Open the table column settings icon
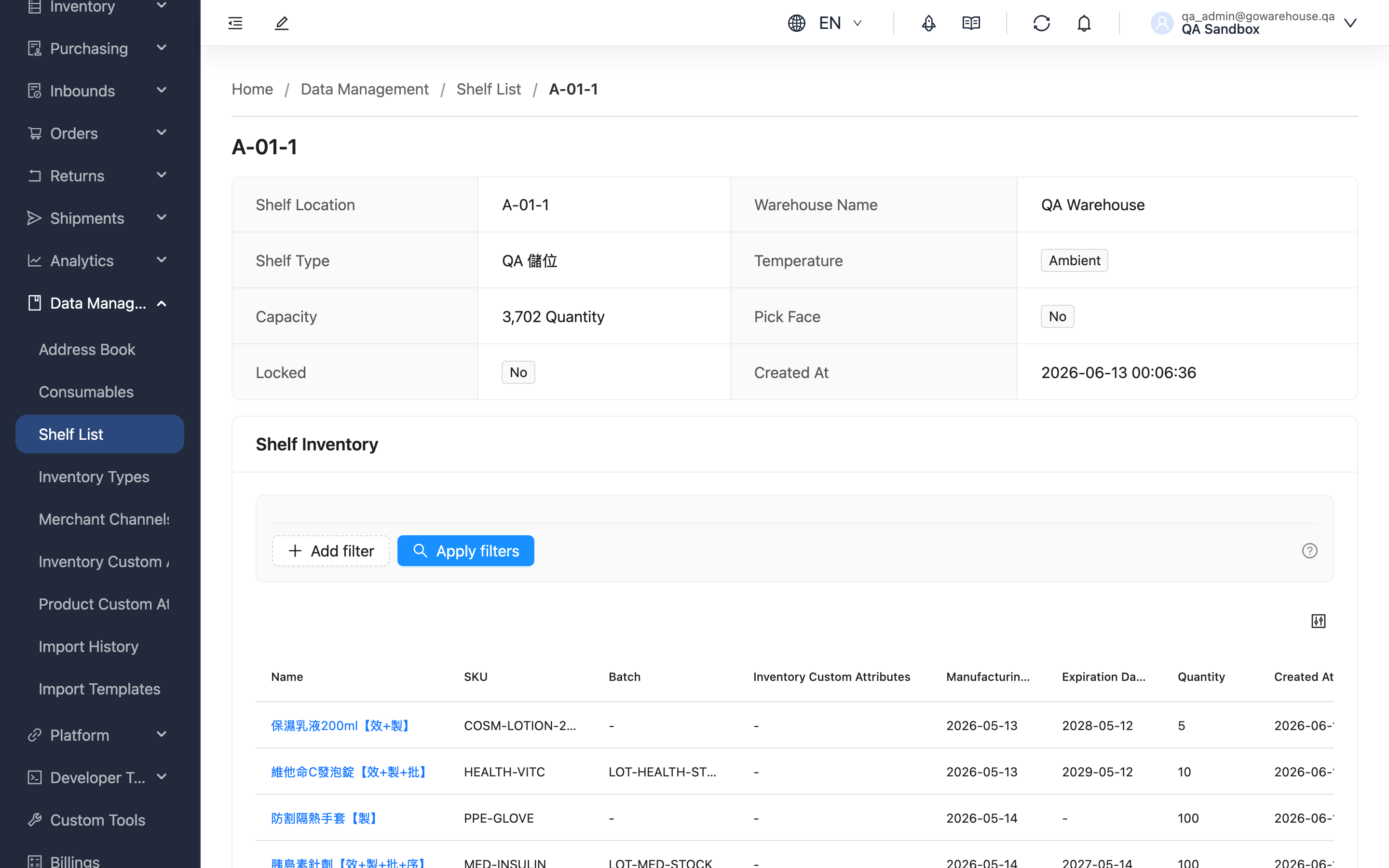This screenshot has width=1389, height=868. pyautogui.click(x=1319, y=621)
